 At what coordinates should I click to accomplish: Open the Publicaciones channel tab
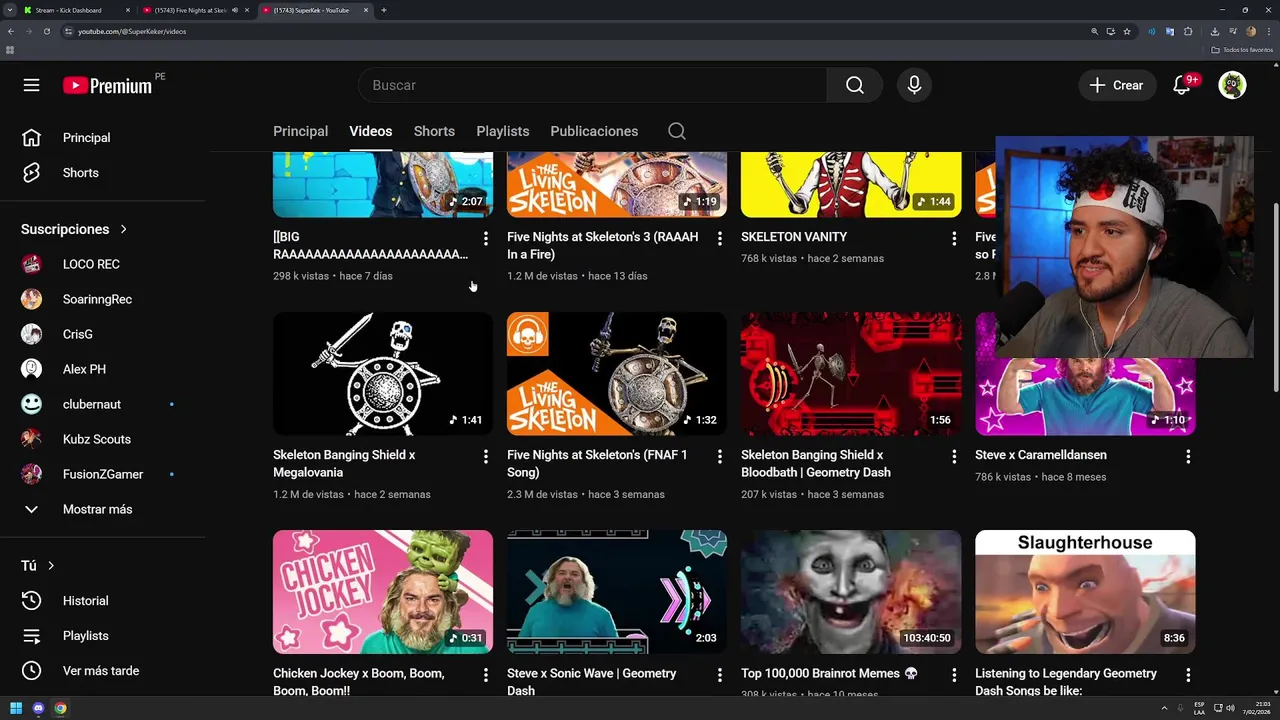[x=594, y=131]
